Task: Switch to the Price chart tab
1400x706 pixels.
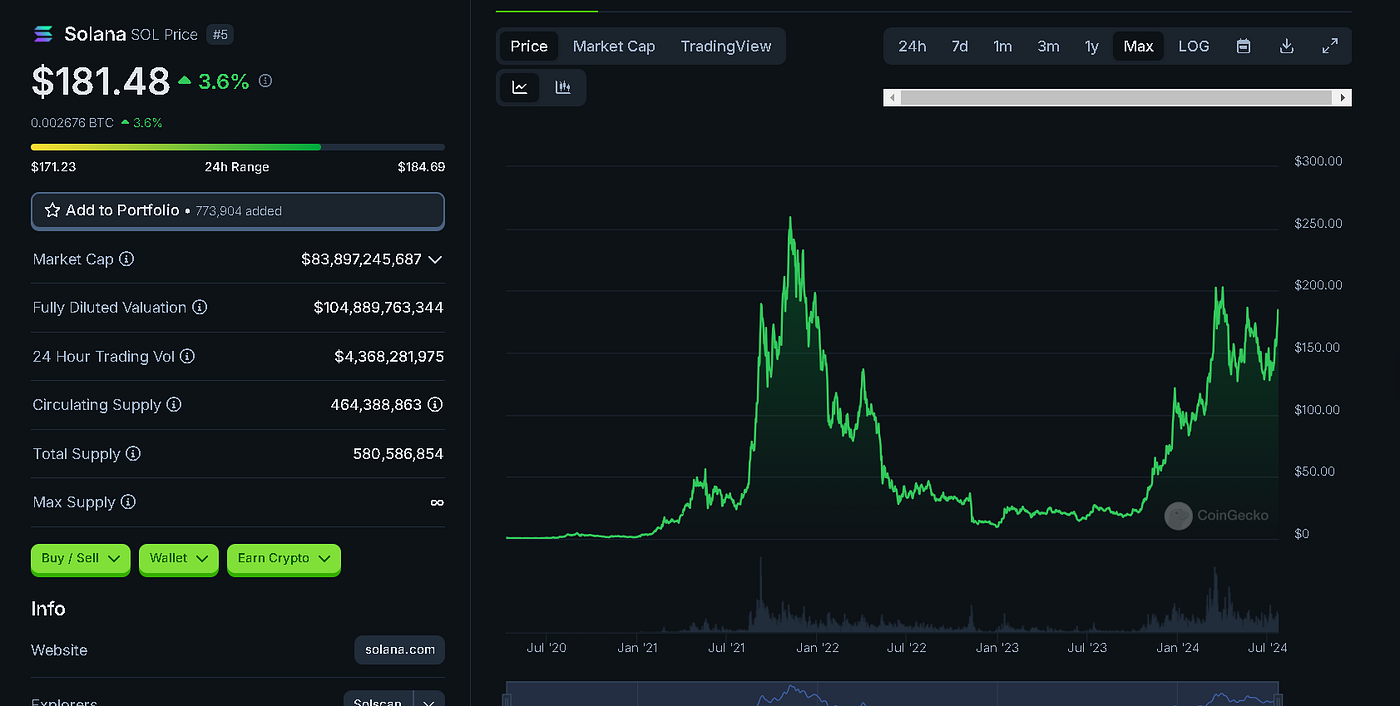Action: coord(529,46)
